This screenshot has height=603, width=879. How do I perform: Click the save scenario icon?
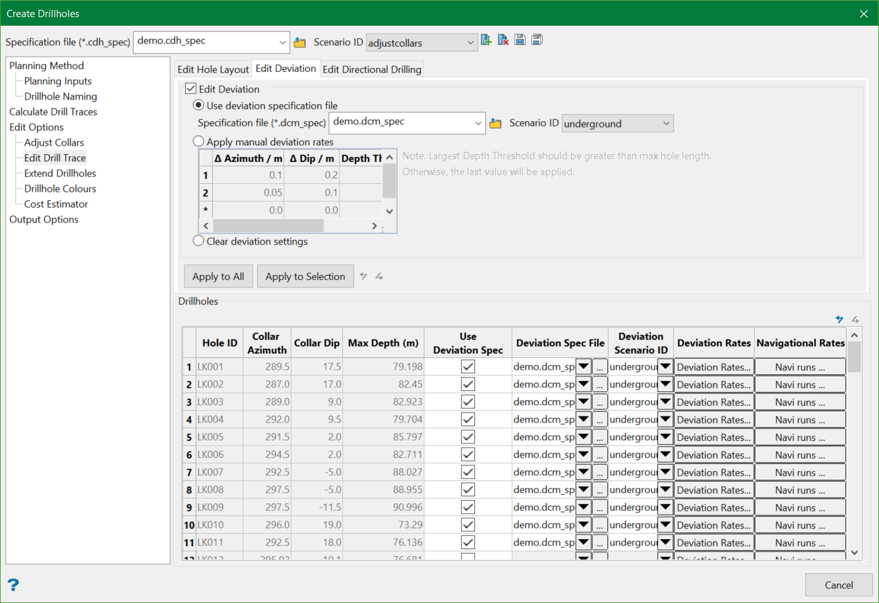pyautogui.click(x=520, y=41)
